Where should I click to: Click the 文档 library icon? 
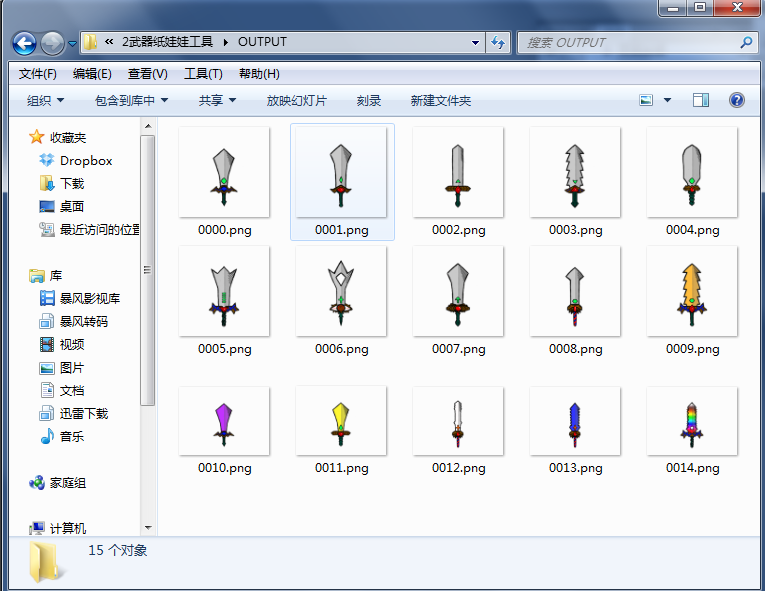47,390
